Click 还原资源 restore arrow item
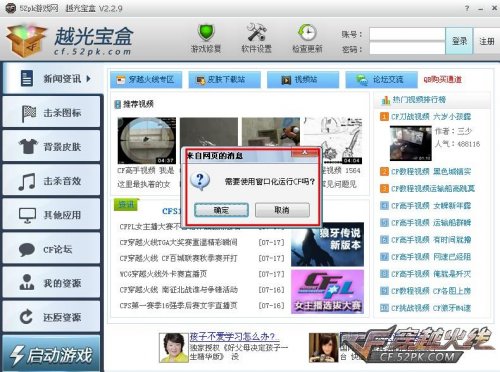 pos(51,317)
